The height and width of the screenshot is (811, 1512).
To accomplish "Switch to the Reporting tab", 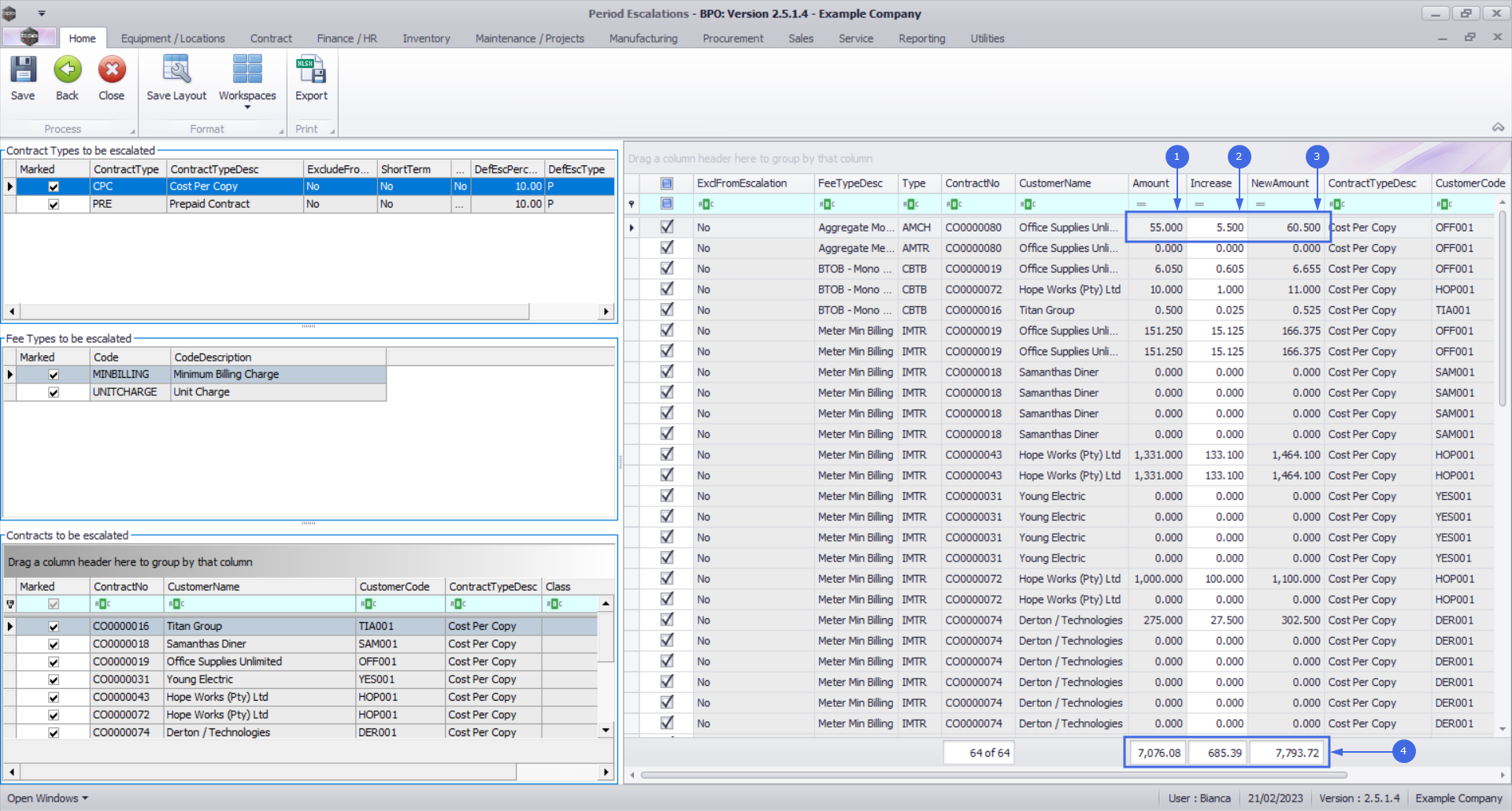I will 921,39.
